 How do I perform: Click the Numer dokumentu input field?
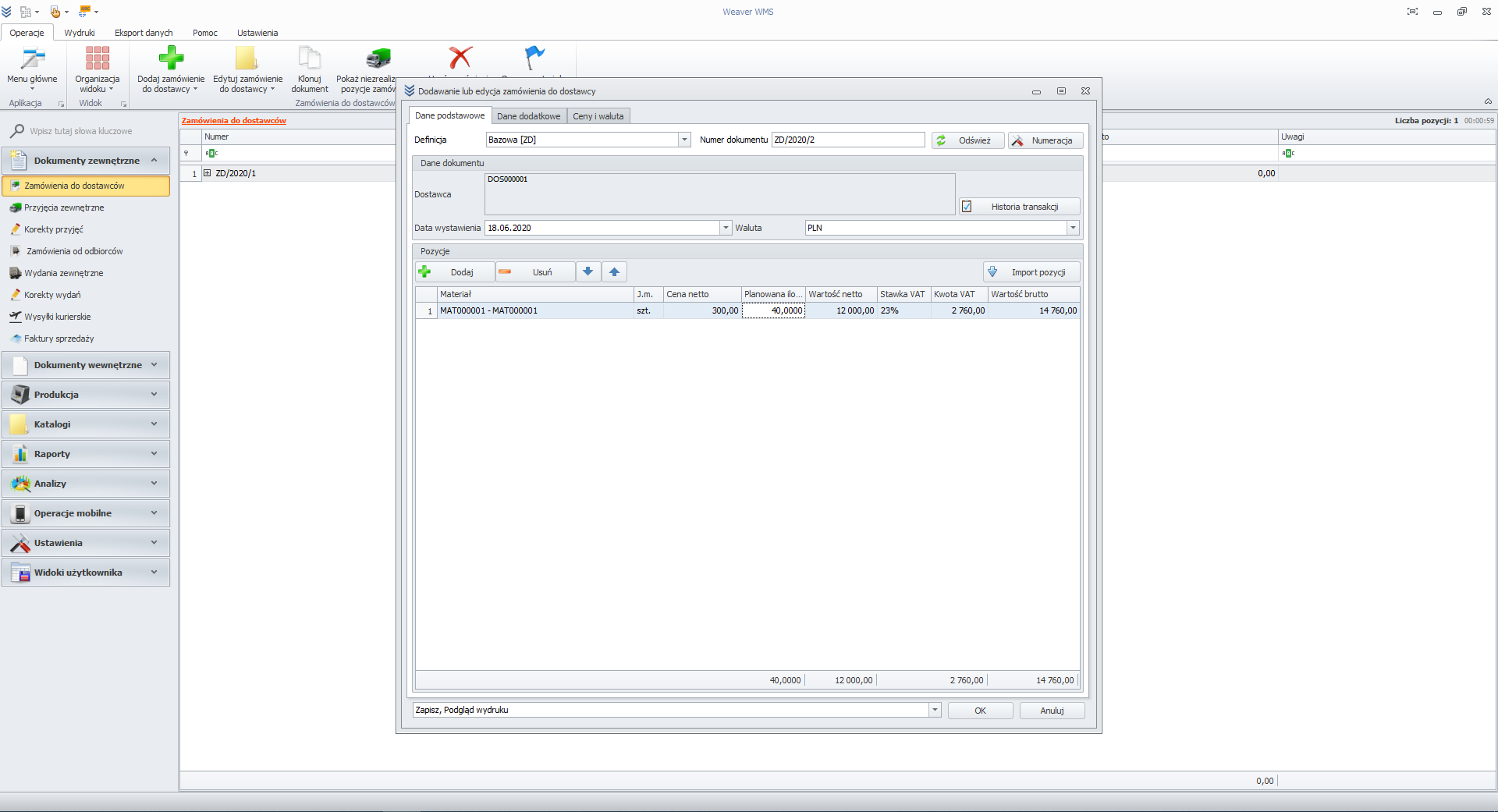pos(848,140)
